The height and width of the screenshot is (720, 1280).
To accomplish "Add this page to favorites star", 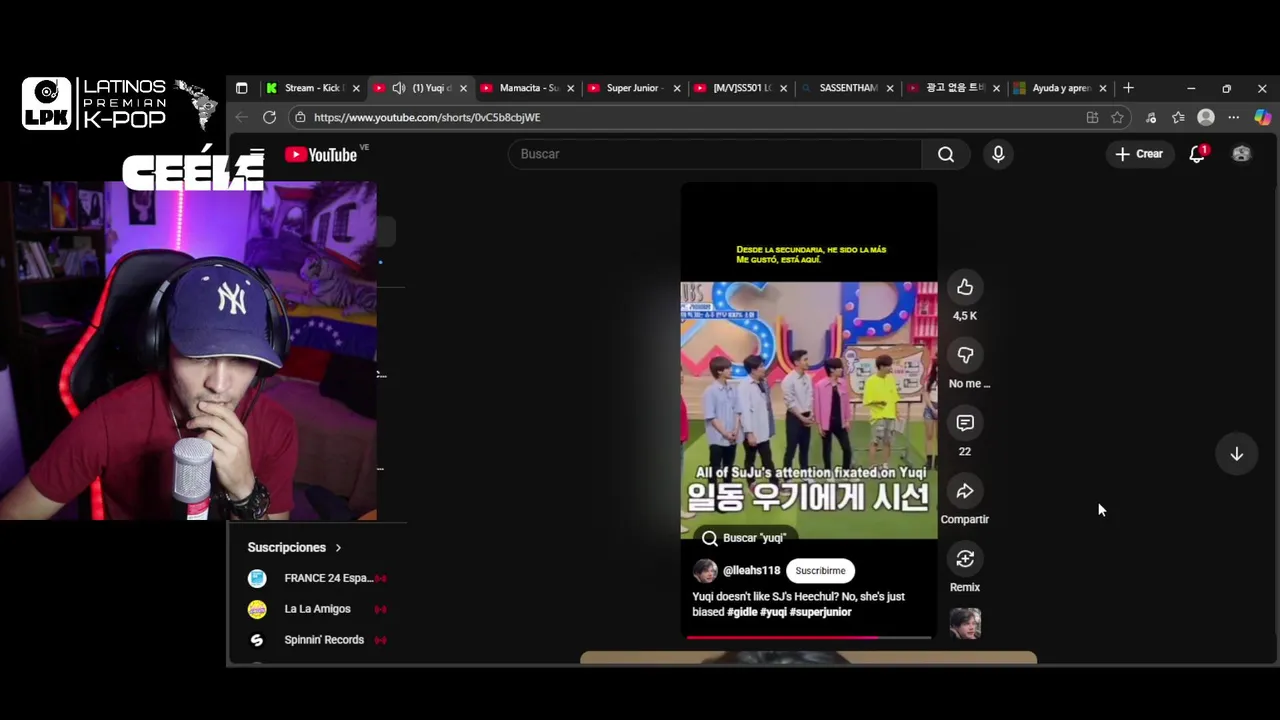I will click(x=1117, y=117).
